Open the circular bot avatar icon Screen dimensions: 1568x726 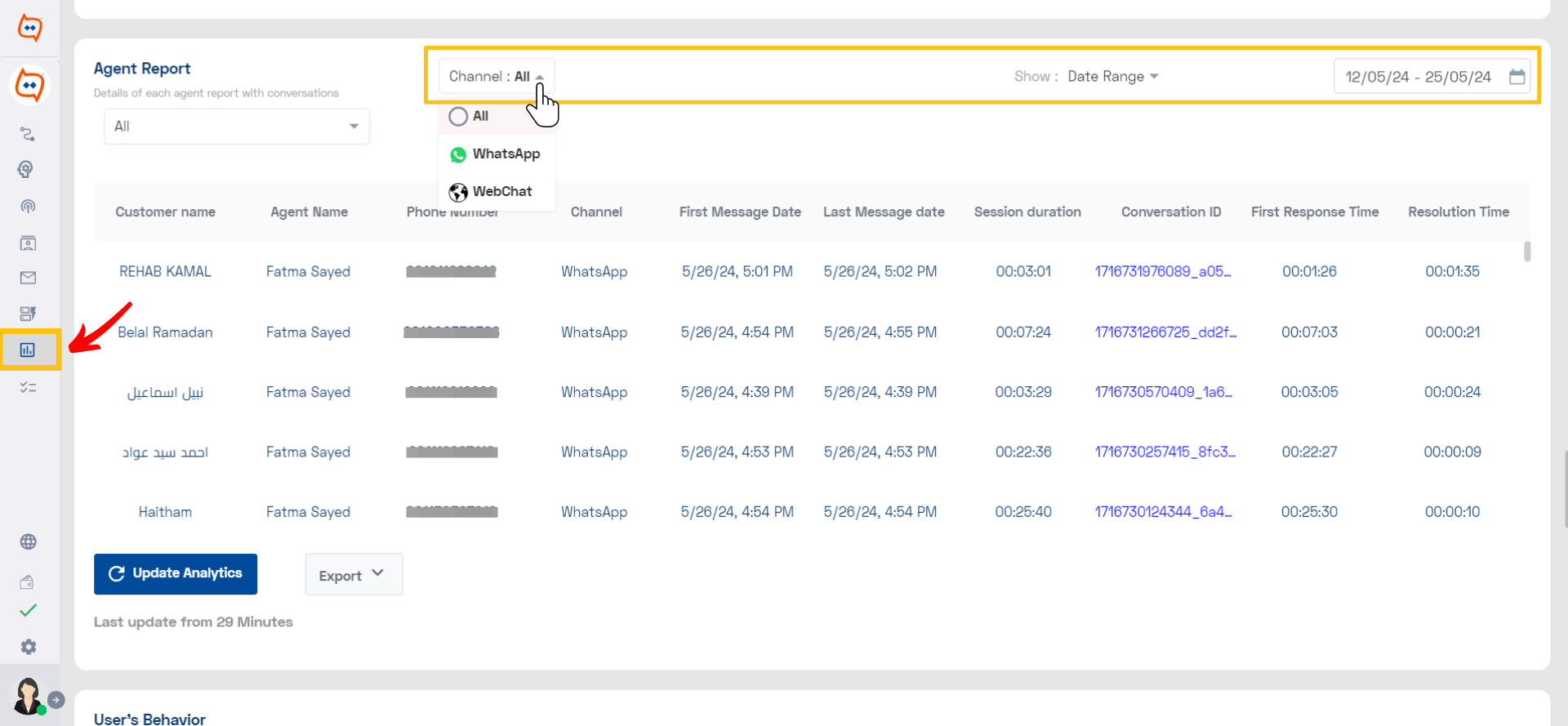tap(29, 85)
